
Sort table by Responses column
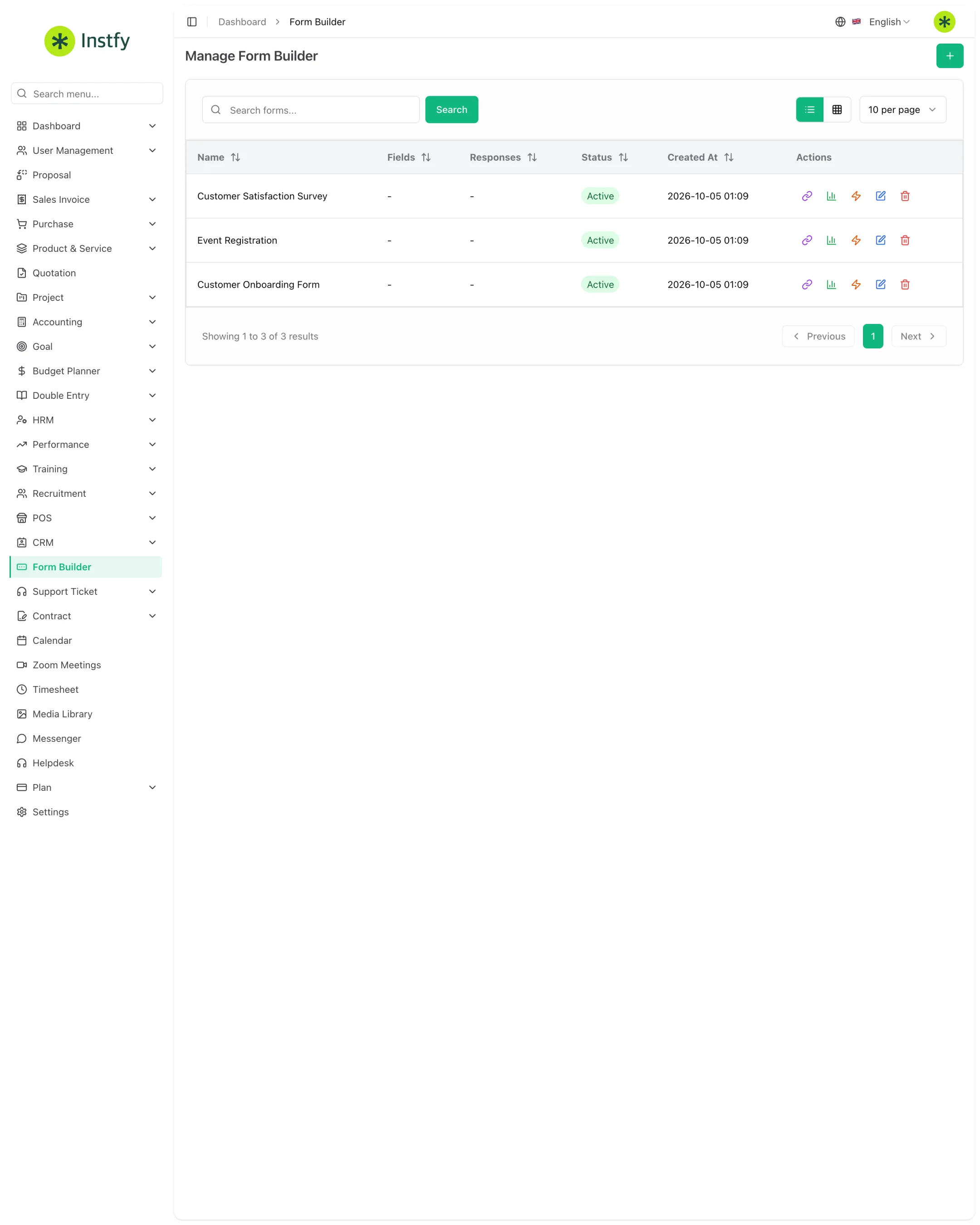click(x=503, y=157)
